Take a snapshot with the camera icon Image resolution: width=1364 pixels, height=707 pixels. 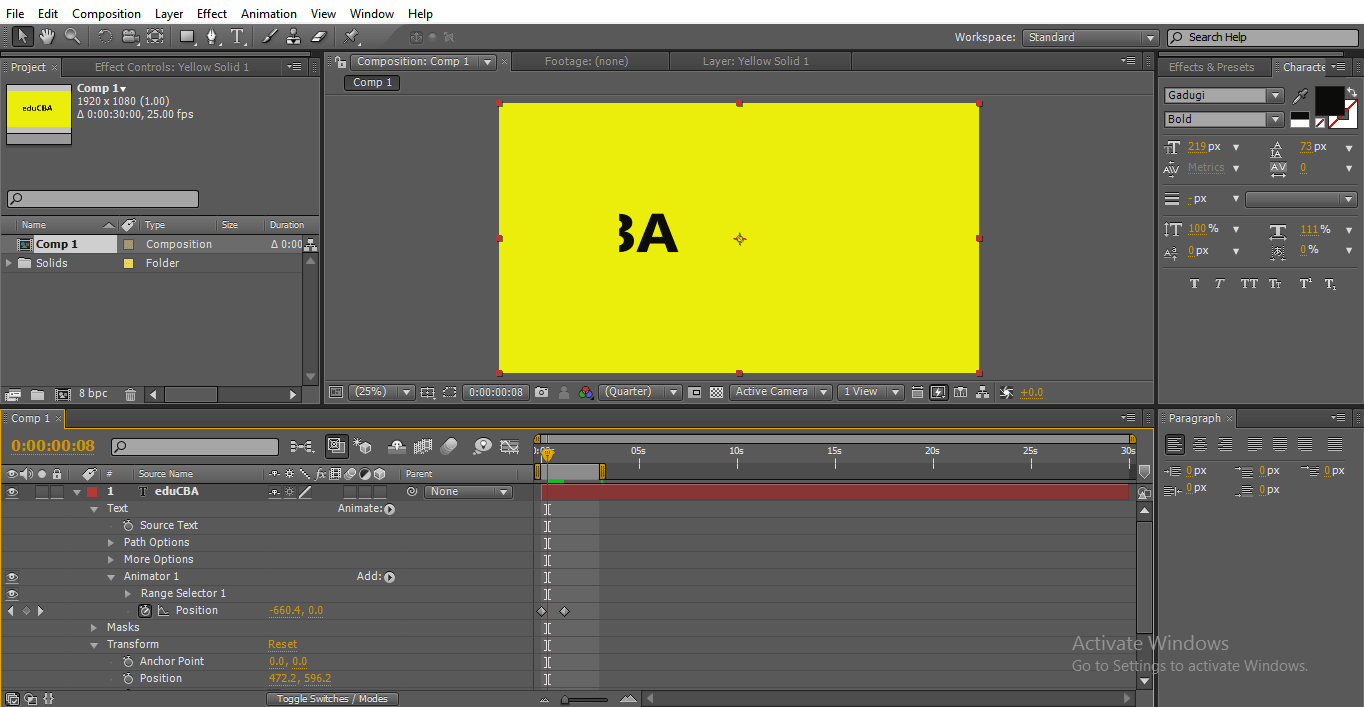click(541, 392)
